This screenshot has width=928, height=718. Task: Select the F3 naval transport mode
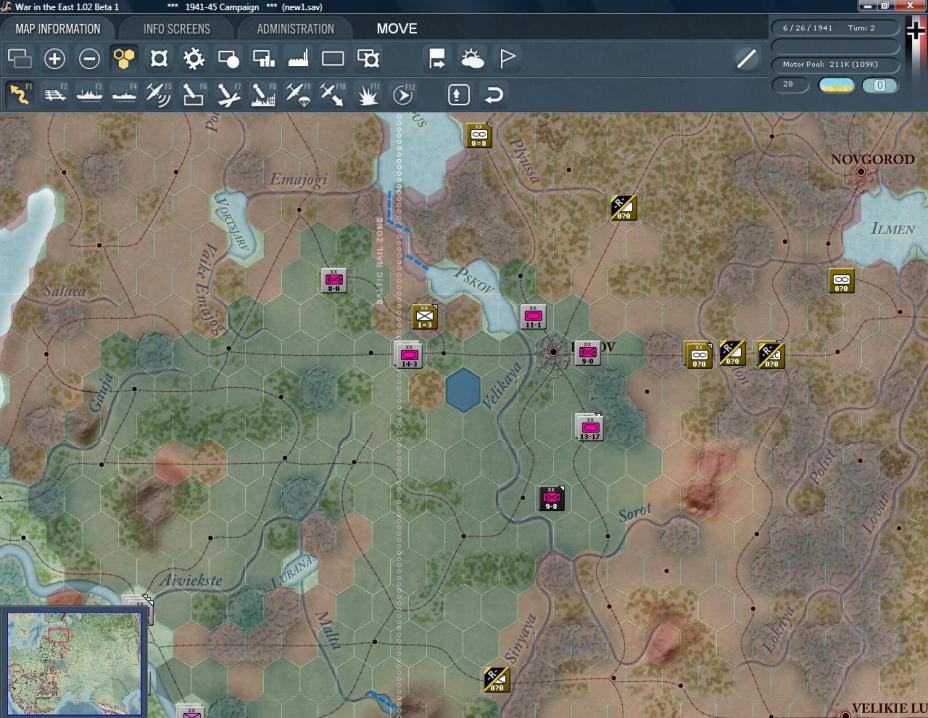[89, 95]
